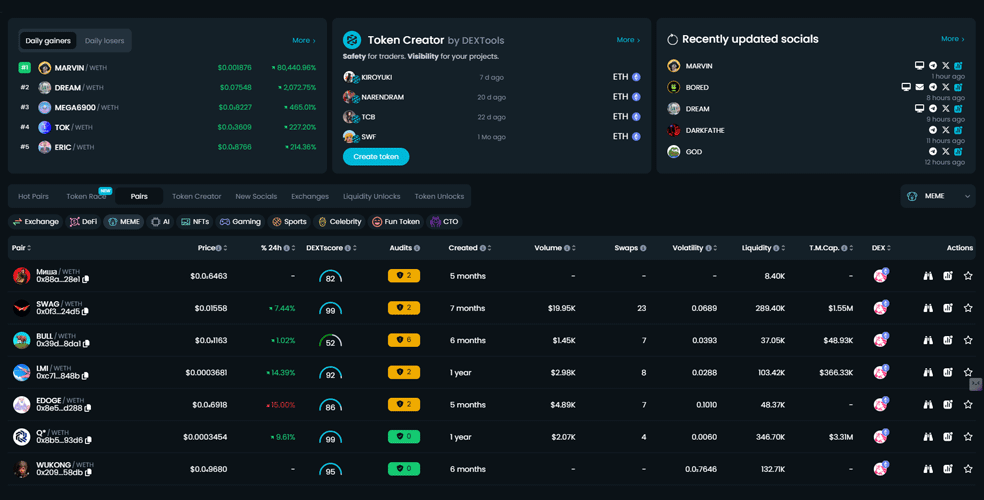Open GOD's blue chart icon in socials
This screenshot has width=984, height=500.
(958, 151)
